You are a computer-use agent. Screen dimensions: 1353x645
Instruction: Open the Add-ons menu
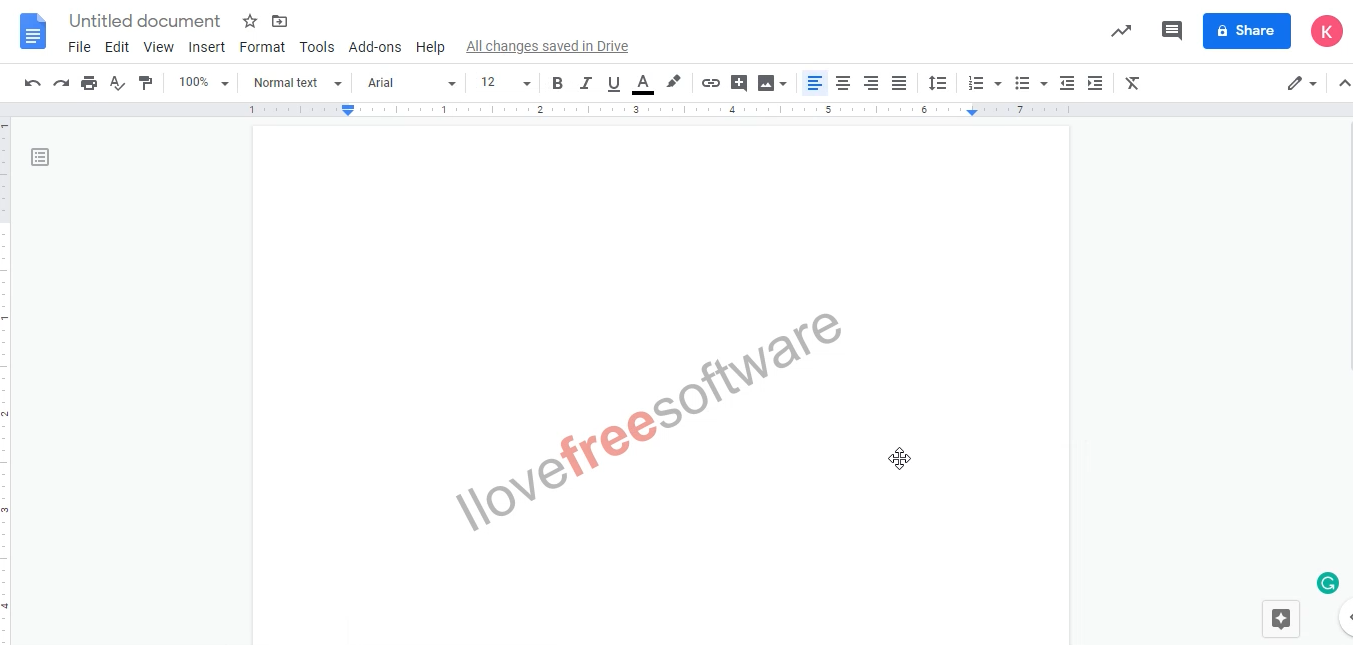(375, 47)
